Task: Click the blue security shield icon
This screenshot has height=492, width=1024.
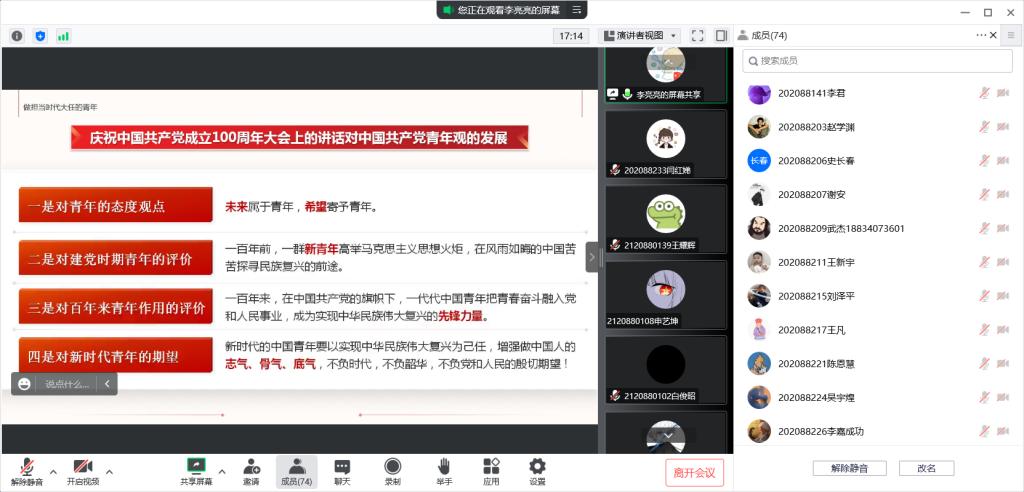Action: [40, 36]
